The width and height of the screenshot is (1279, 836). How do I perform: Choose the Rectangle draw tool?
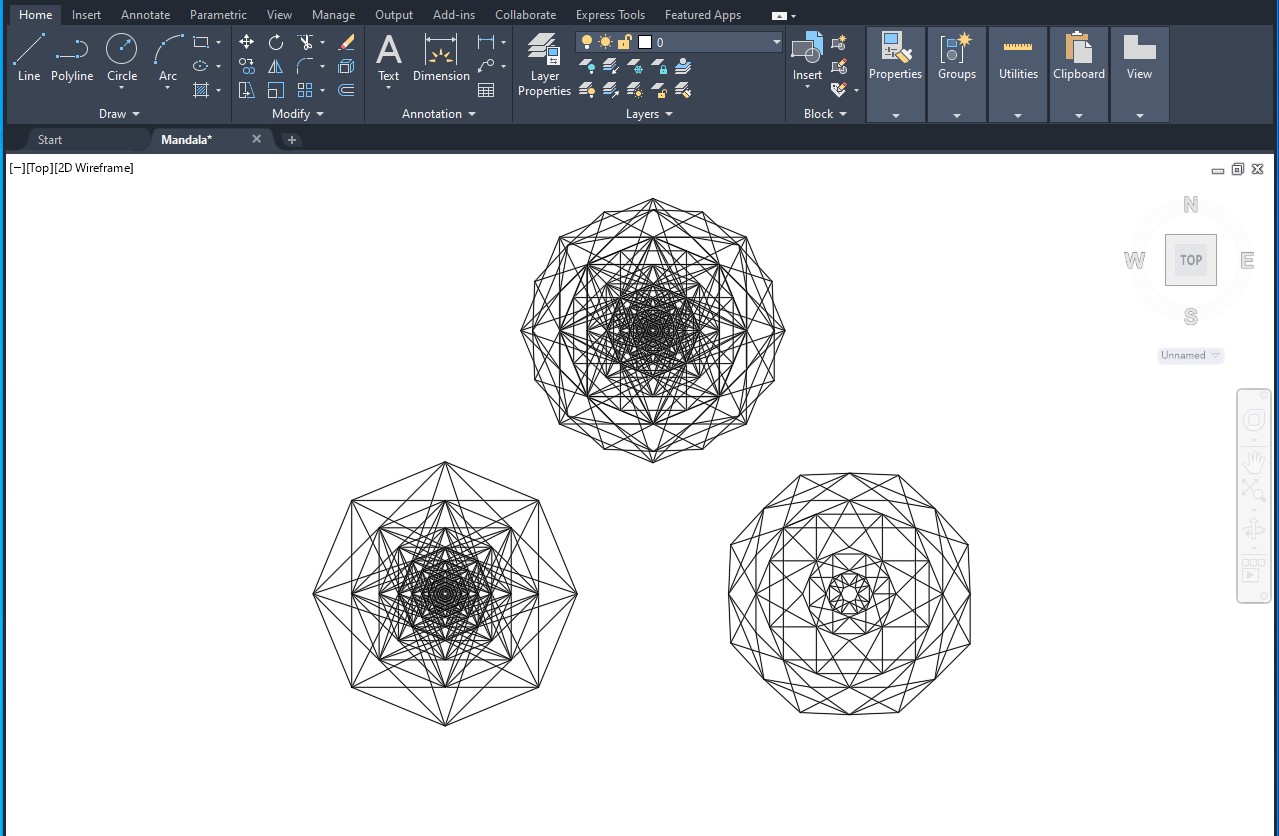[201, 42]
